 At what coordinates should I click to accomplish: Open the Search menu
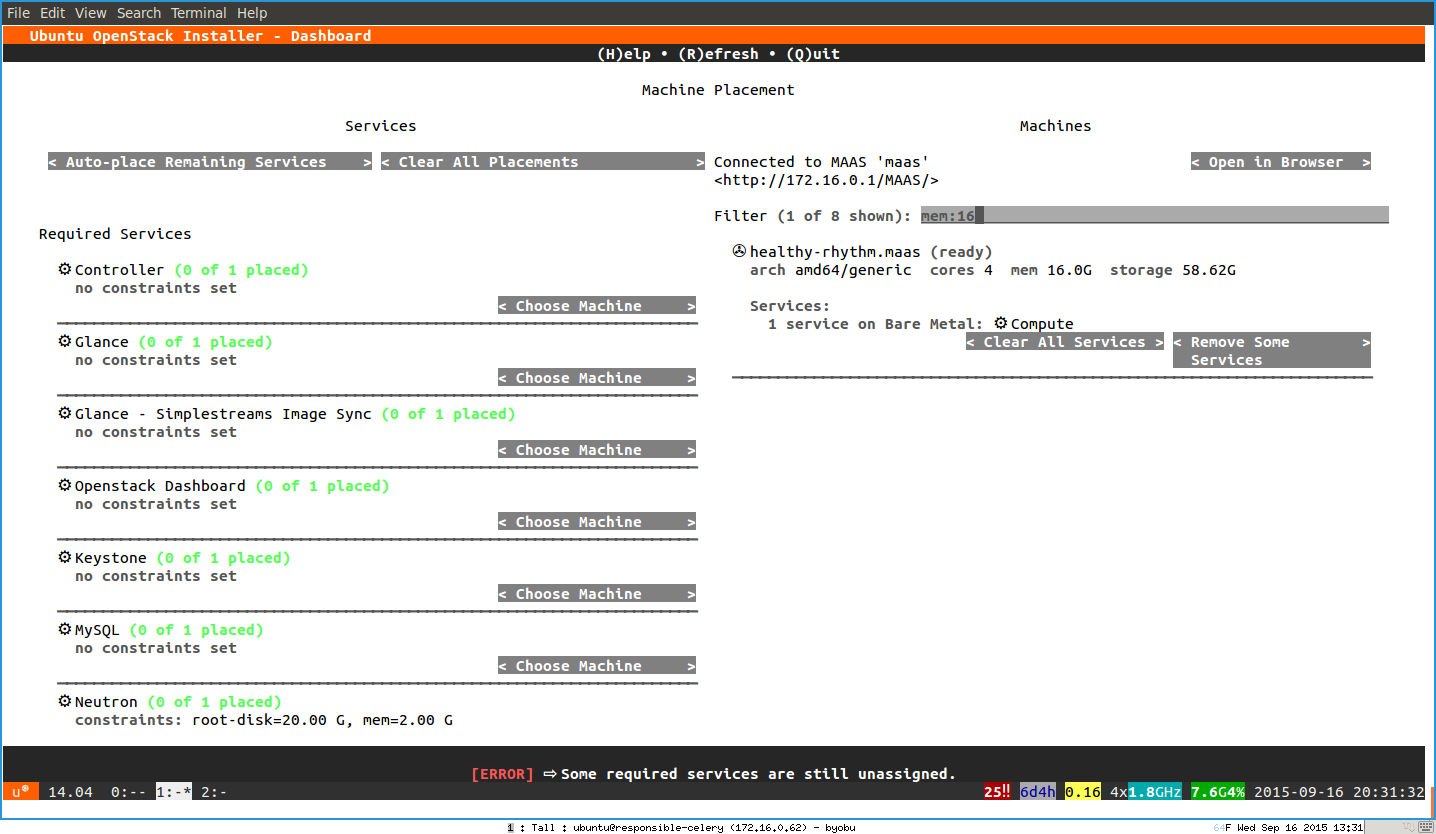(139, 13)
